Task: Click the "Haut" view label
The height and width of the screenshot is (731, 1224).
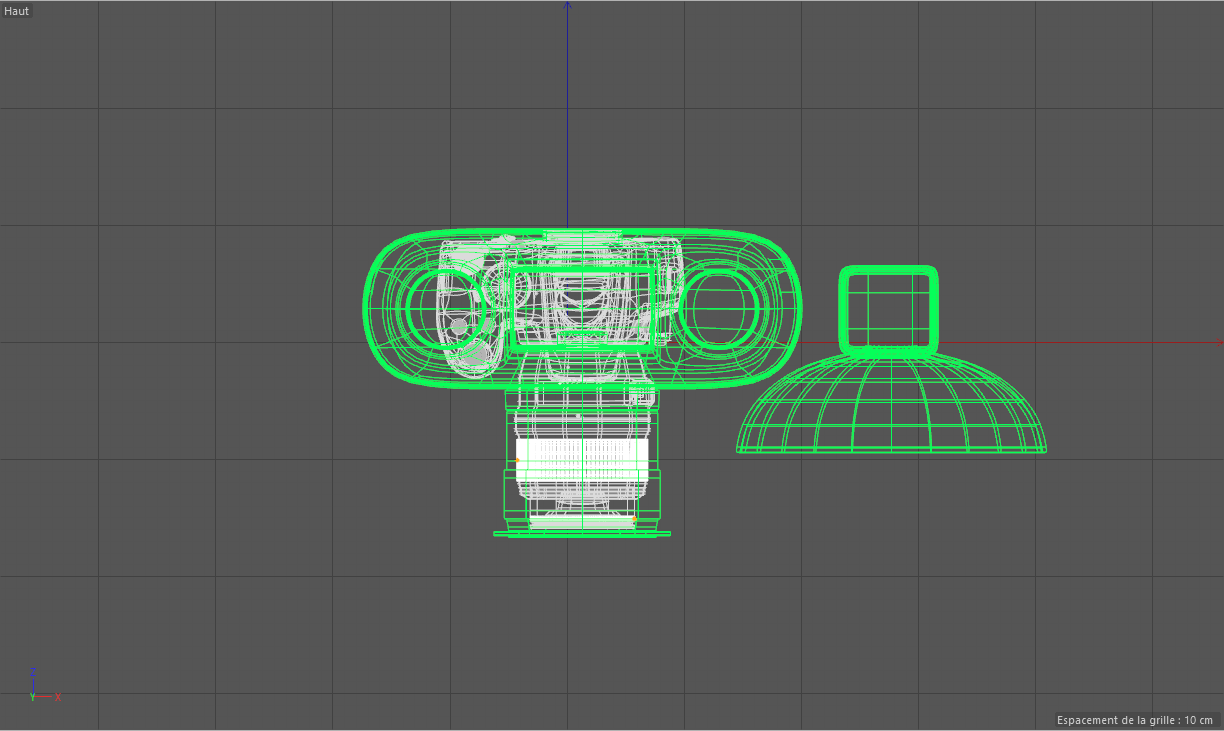Action: 17,11
